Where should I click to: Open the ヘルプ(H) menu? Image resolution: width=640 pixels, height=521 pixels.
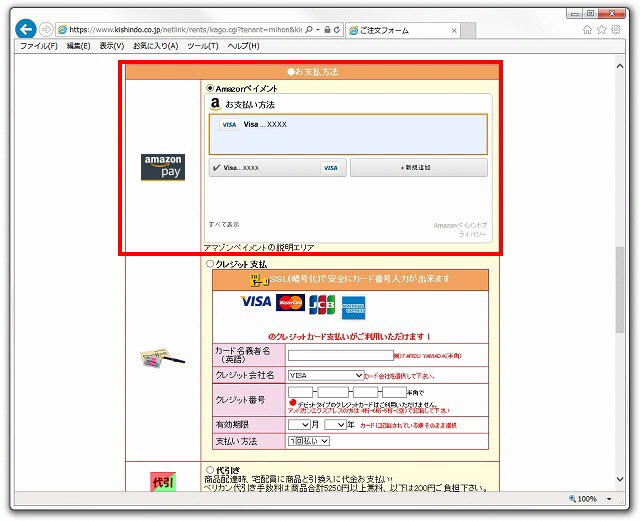pos(243,46)
